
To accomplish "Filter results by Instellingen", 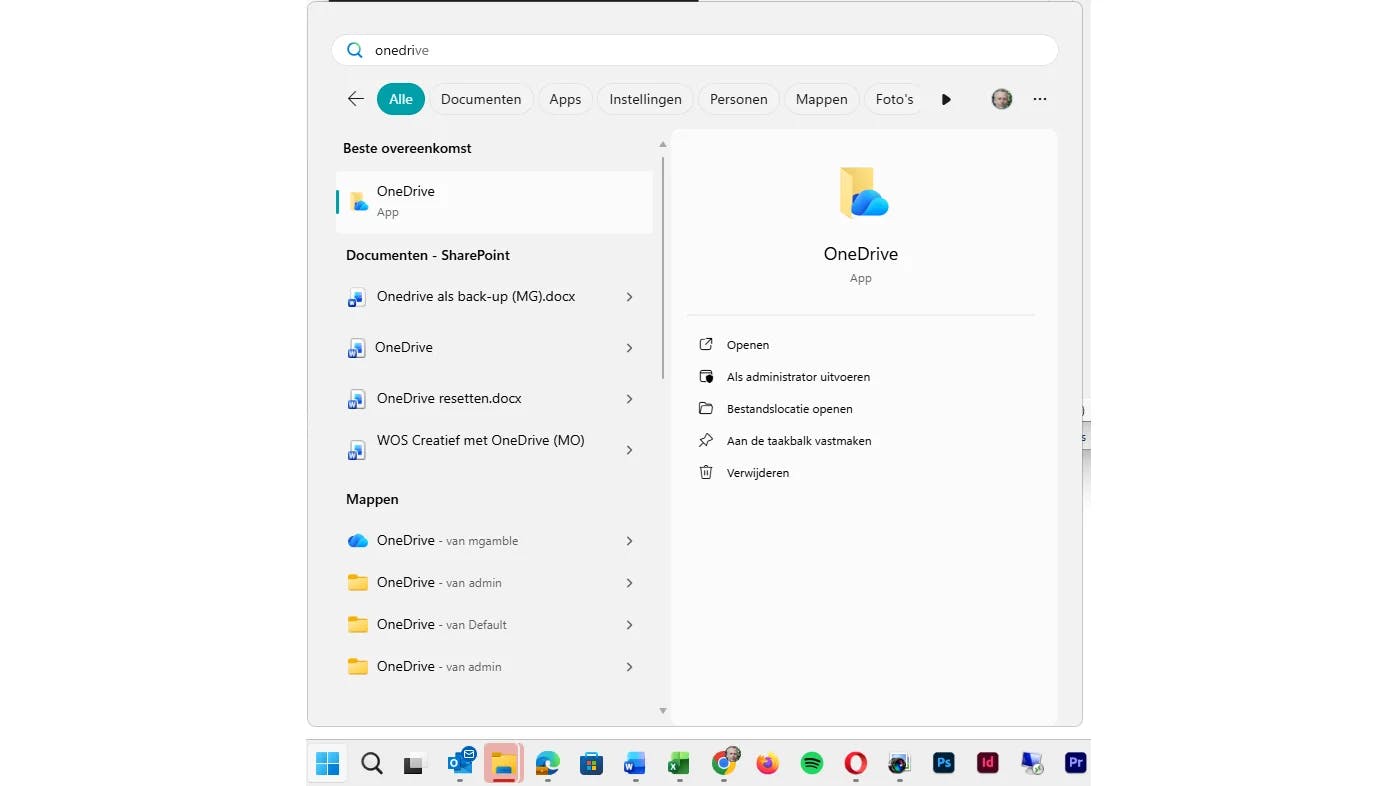I will click(x=645, y=99).
